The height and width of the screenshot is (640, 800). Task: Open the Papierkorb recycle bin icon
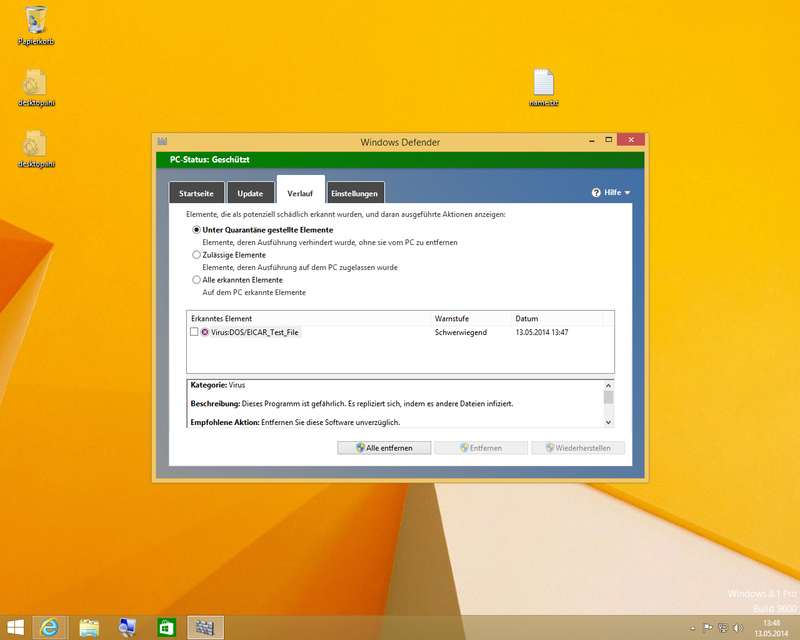(x=35, y=20)
